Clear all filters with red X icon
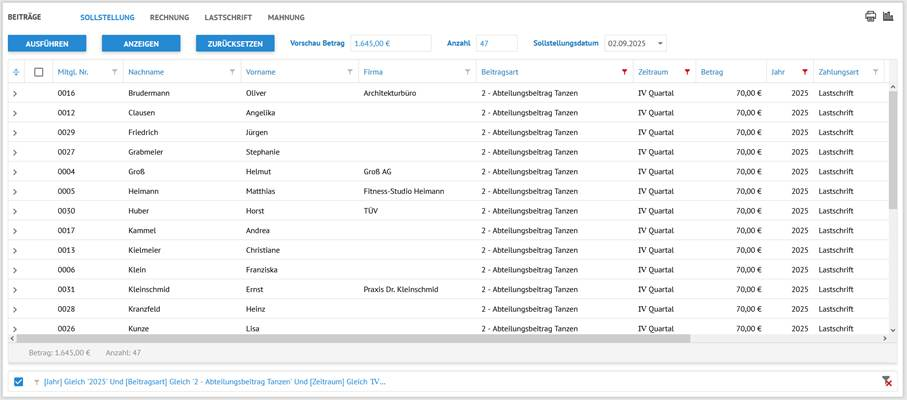Image resolution: width=907 pixels, height=400 pixels. (886, 381)
